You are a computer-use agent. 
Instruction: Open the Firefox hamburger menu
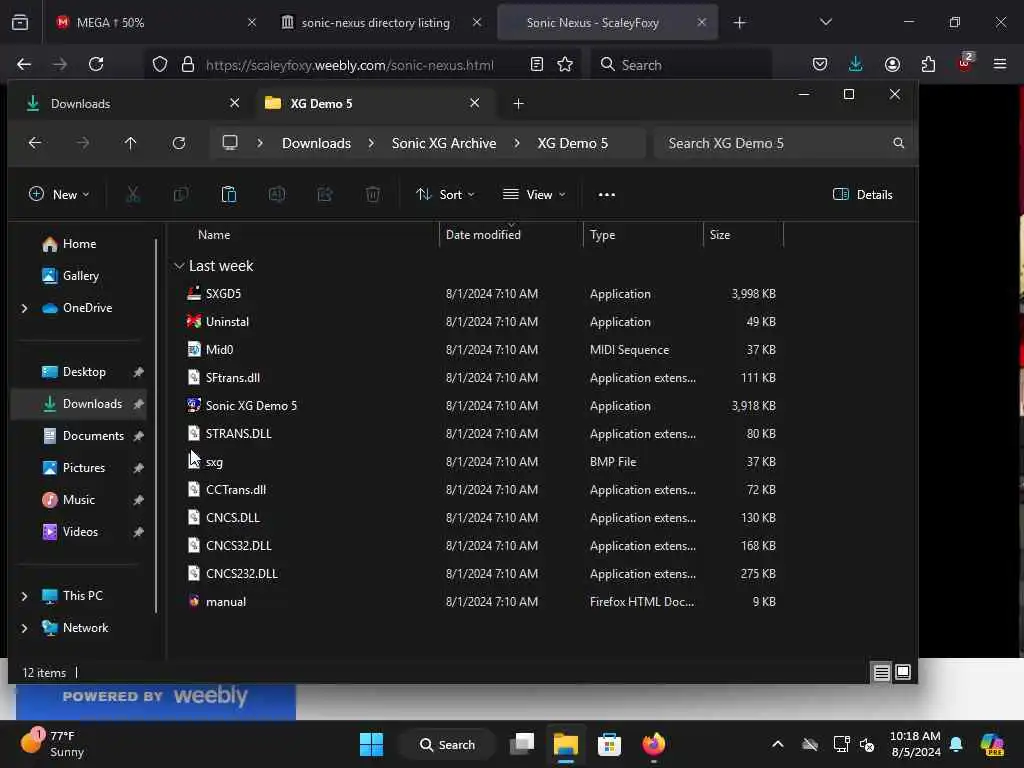(1000, 64)
